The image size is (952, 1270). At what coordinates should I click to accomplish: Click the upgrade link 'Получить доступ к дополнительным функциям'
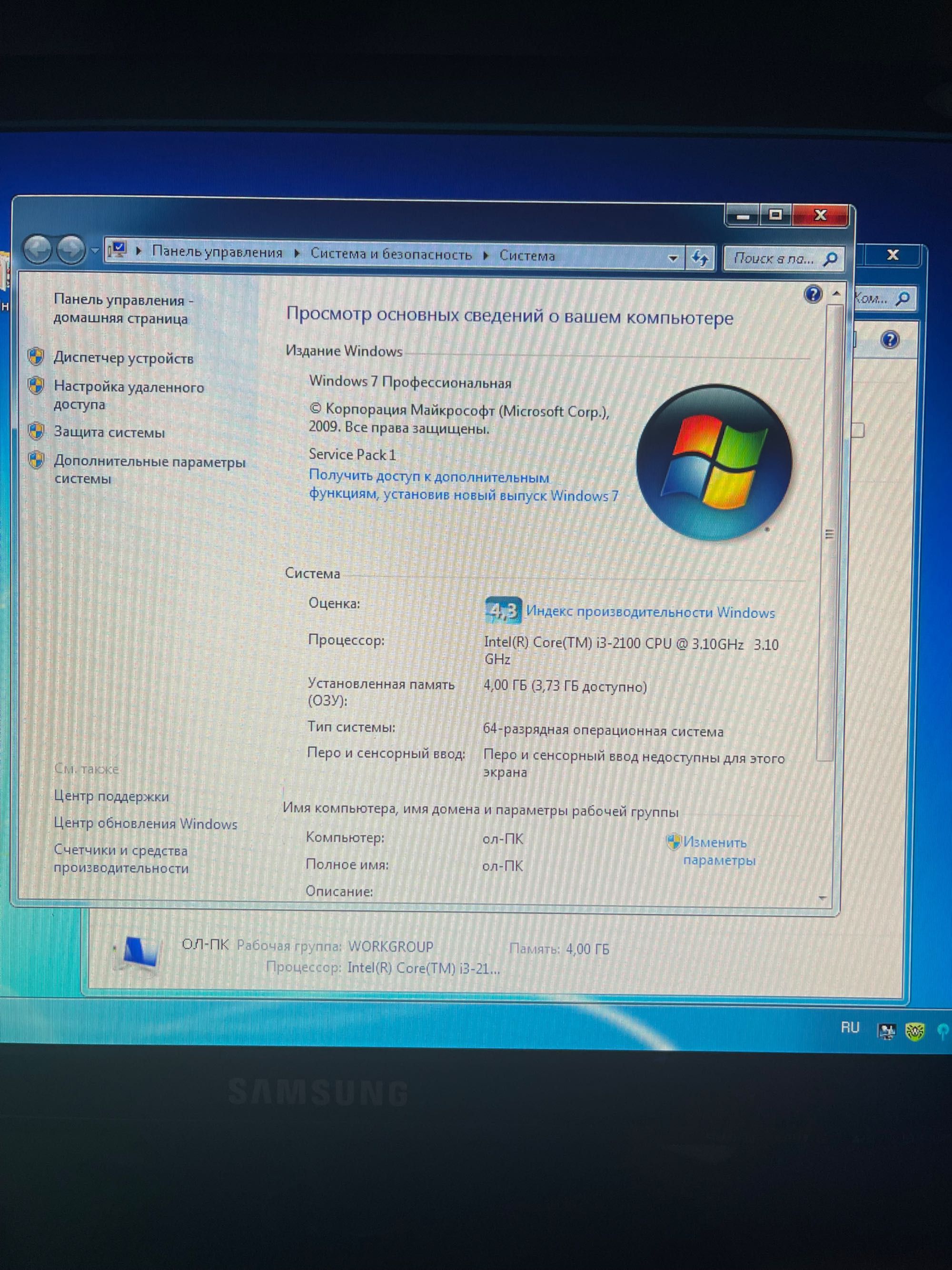(x=464, y=486)
